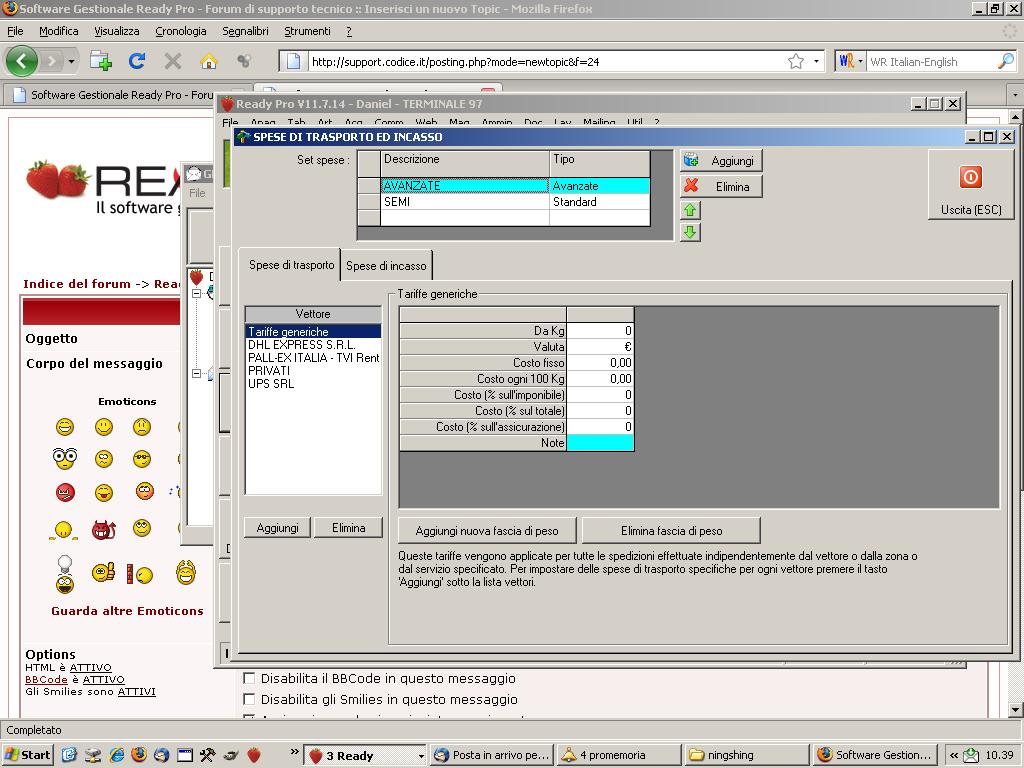Open the ningshing folder taskbar item
1024x768 pixels.
(x=747, y=755)
